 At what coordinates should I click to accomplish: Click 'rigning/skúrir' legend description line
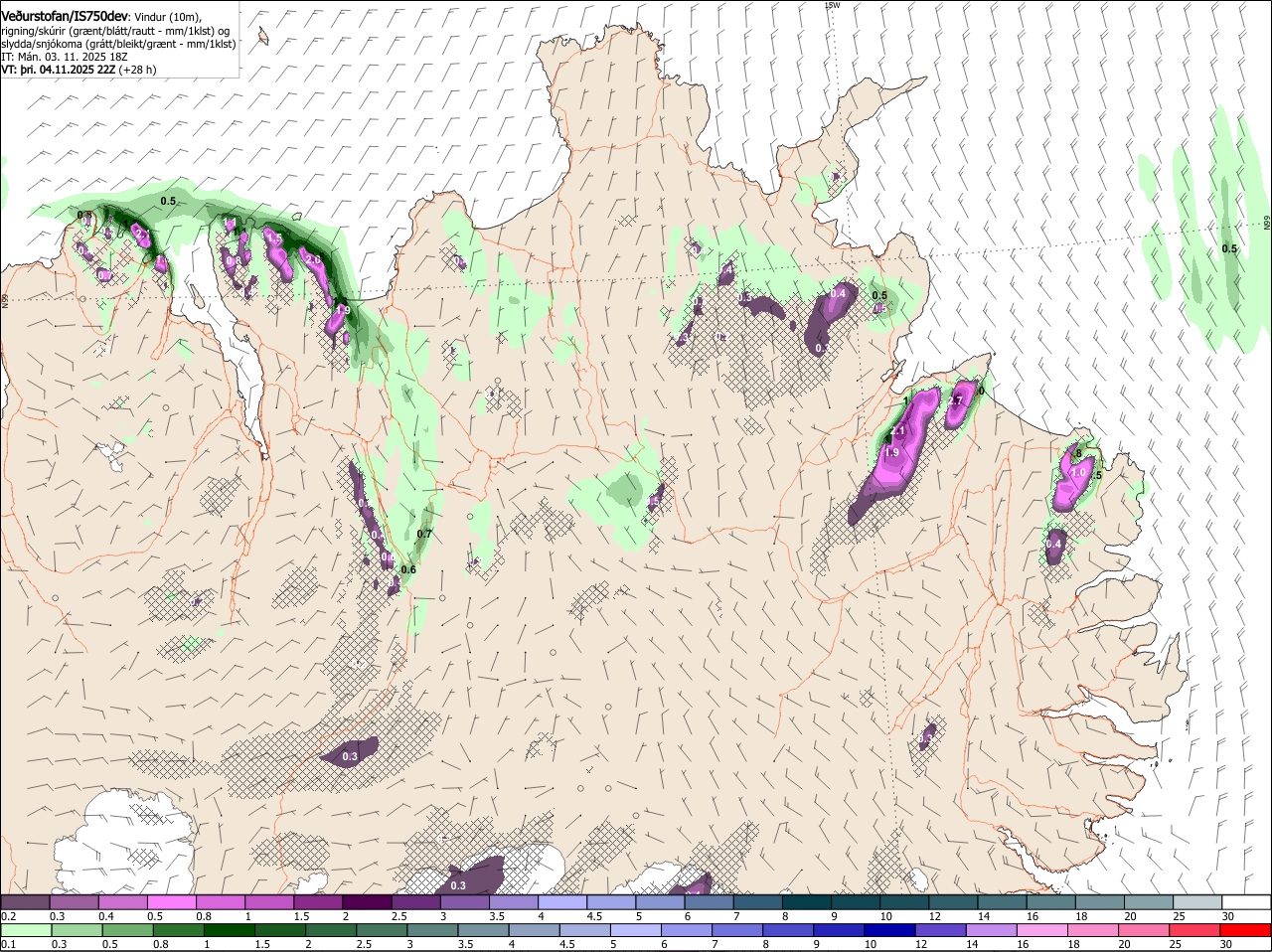point(115,31)
